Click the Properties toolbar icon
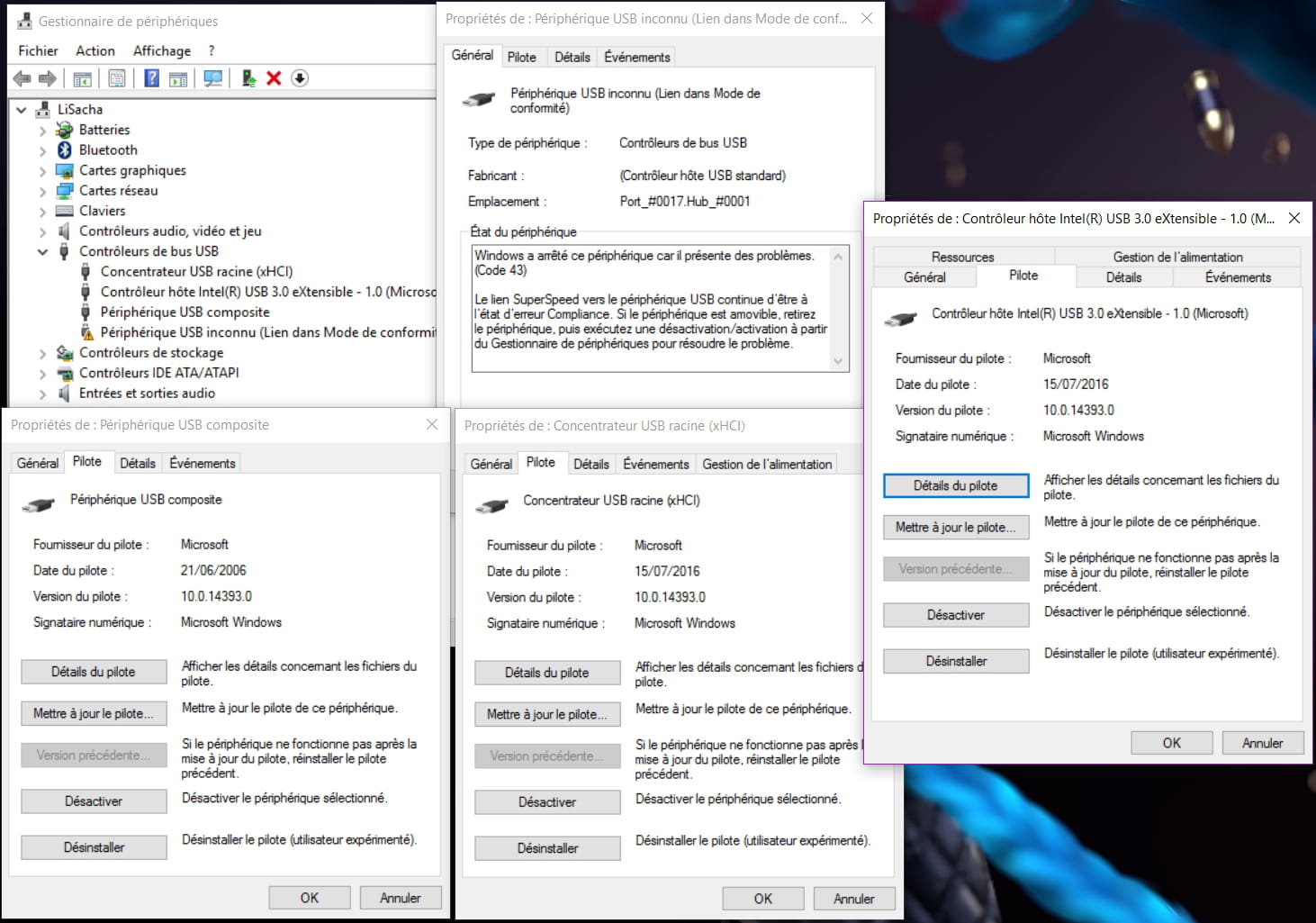This screenshot has width=1316, height=923. pos(117,79)
